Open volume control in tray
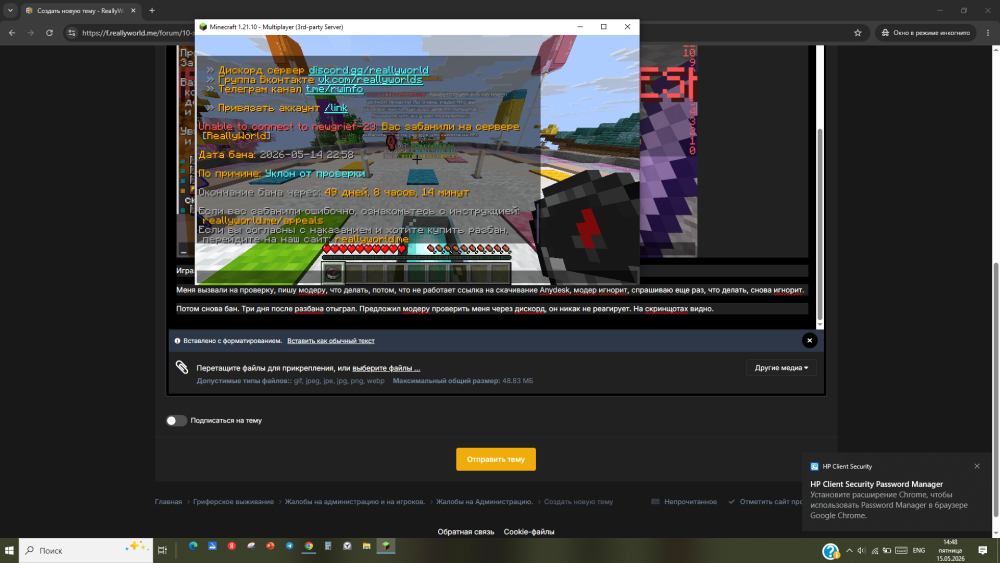 (x=862, y=550)
